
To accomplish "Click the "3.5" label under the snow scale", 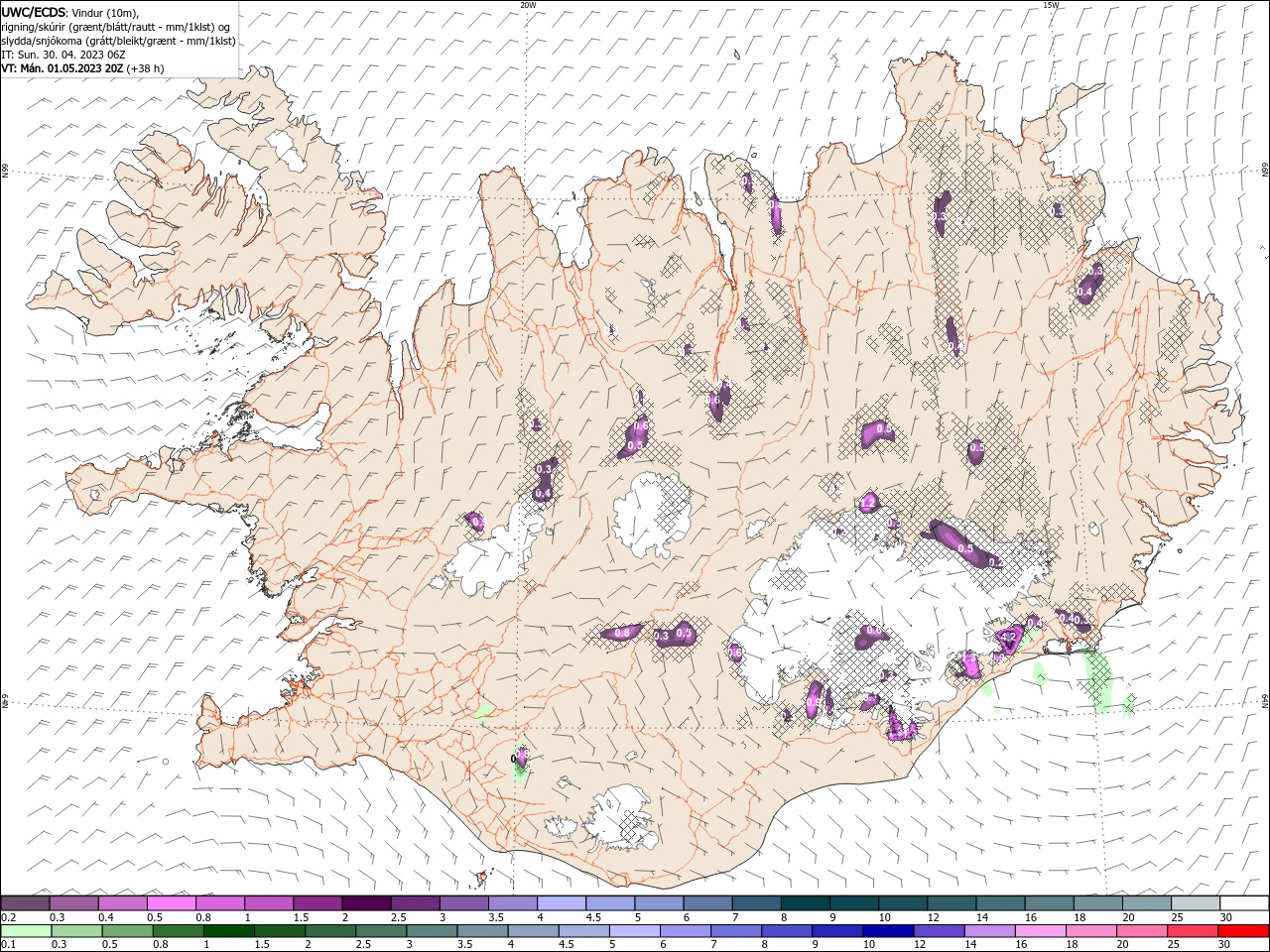I will tap(495, 917).
